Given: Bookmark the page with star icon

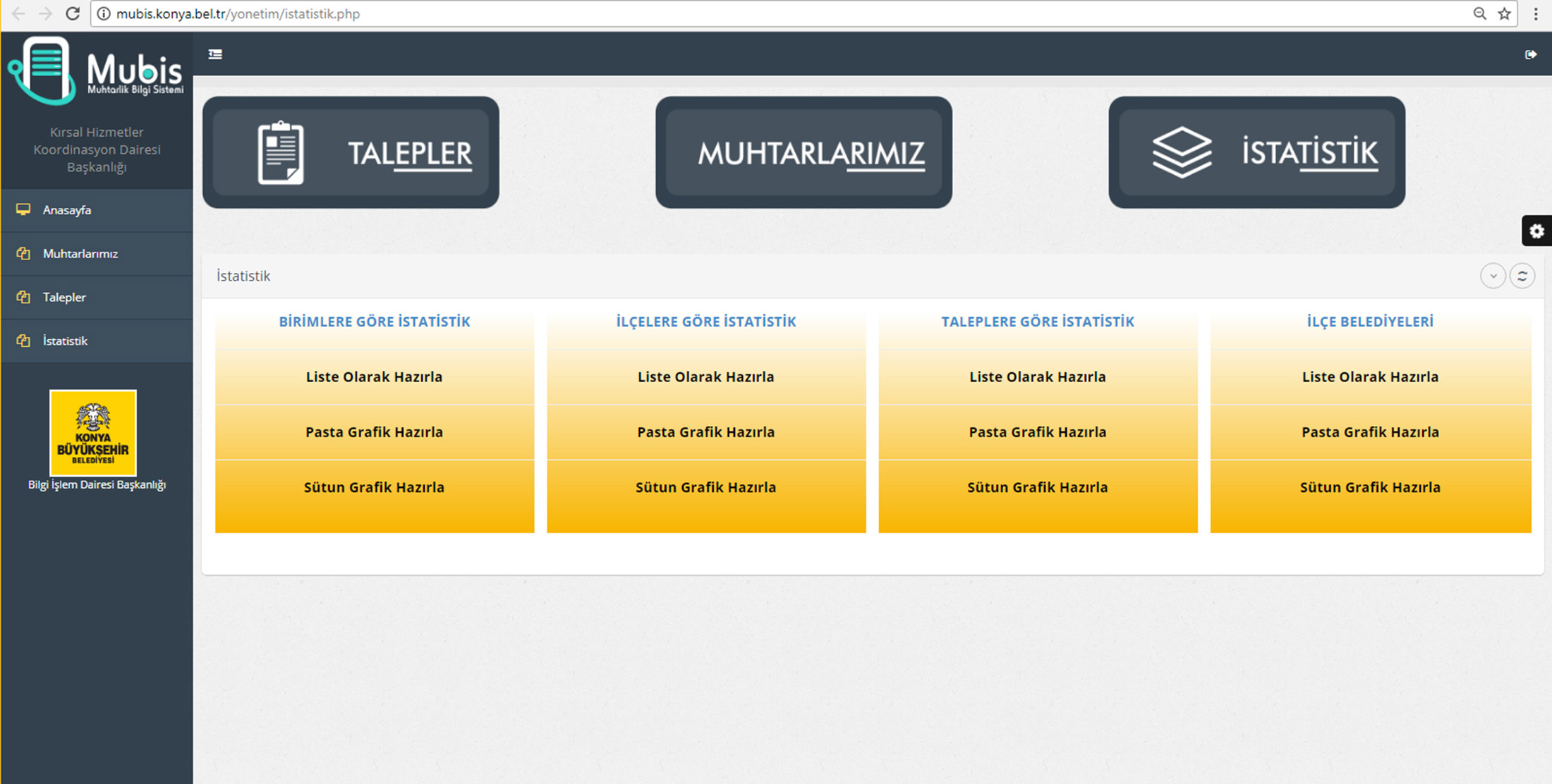Looking at the screenshot, I should click(x=1504, y=13).
